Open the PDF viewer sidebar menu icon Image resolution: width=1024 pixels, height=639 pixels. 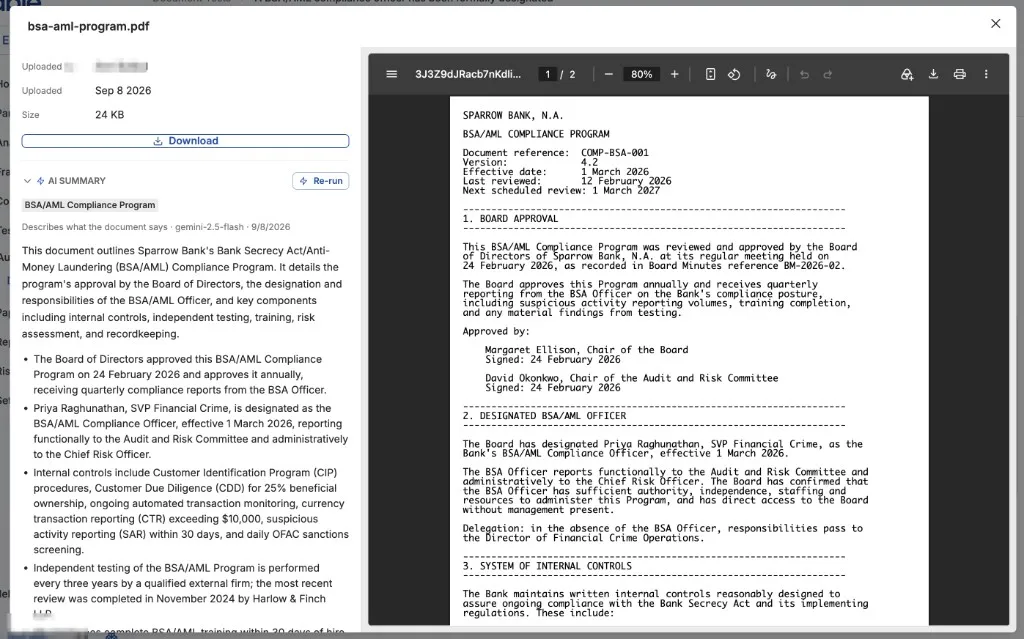(x=391, y=74)
